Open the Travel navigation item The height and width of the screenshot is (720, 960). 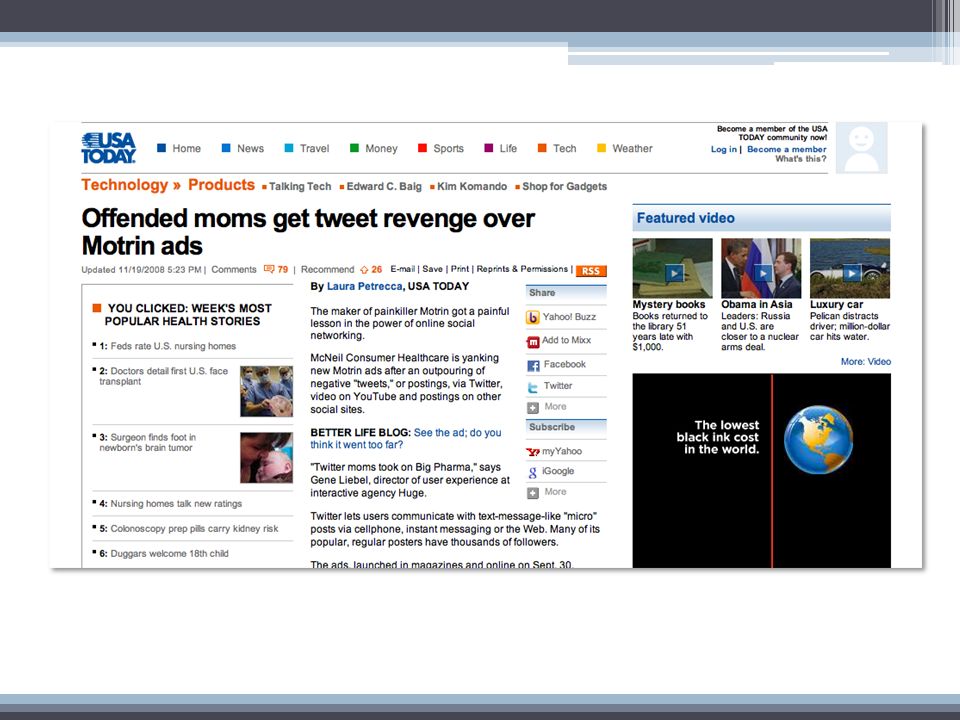[x=314, y=148]
